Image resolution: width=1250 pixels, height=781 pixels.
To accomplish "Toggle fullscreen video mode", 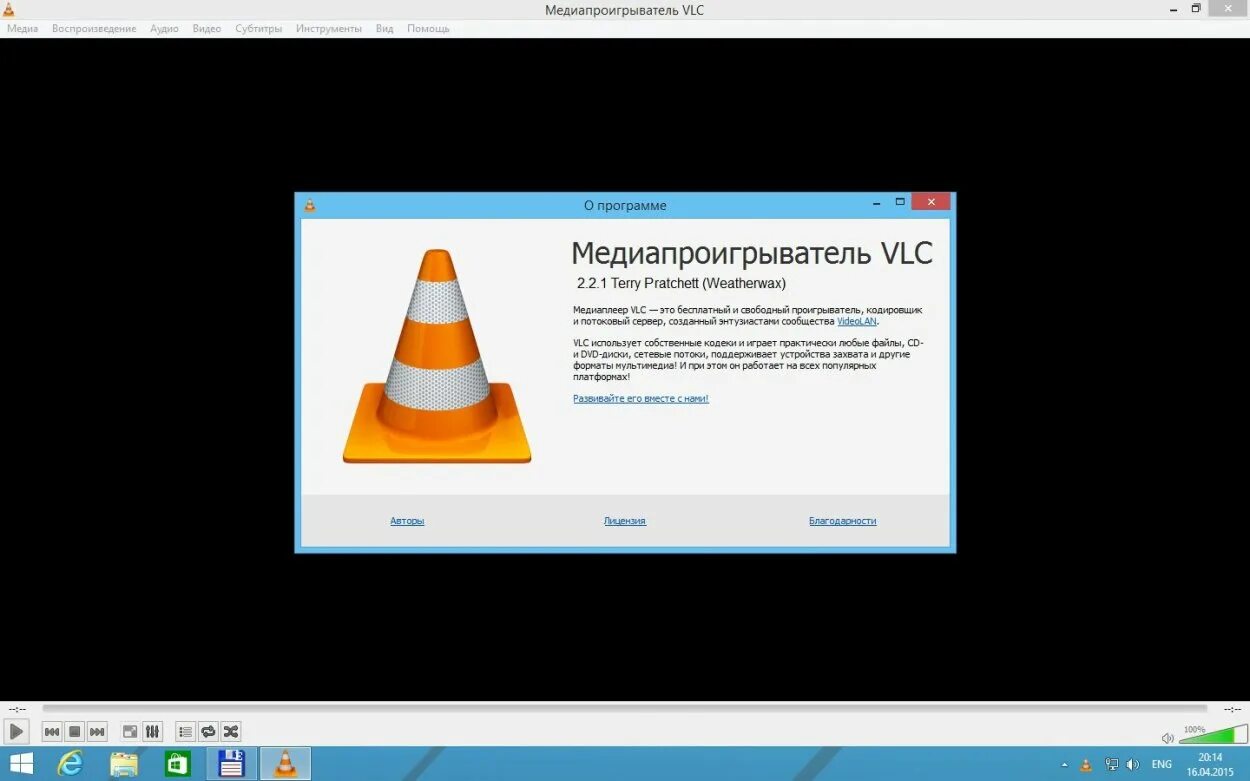I will (x=130, y=732).
